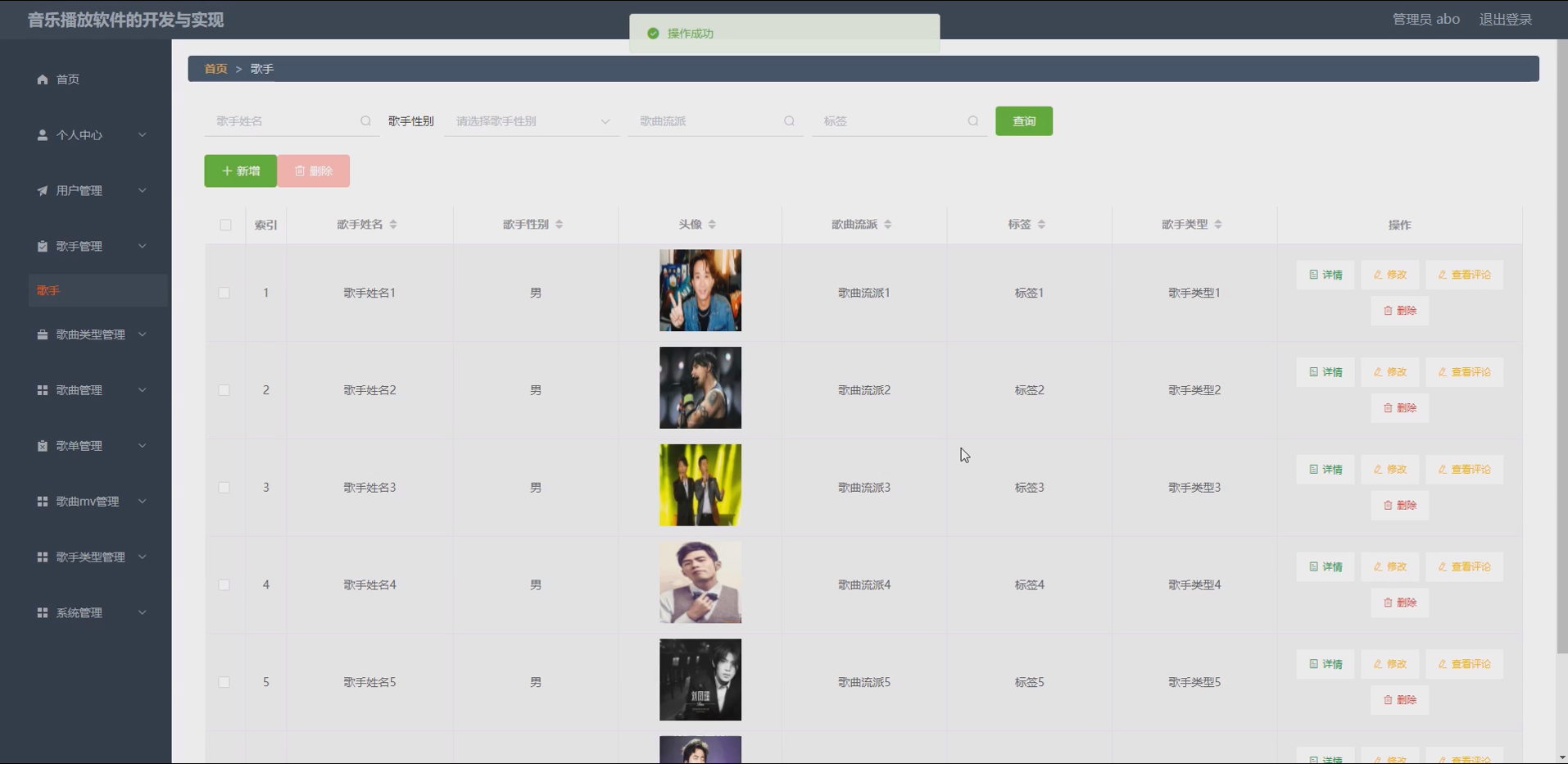Click 查看评论 for 歌手姓名5

tap(1464, 665)
